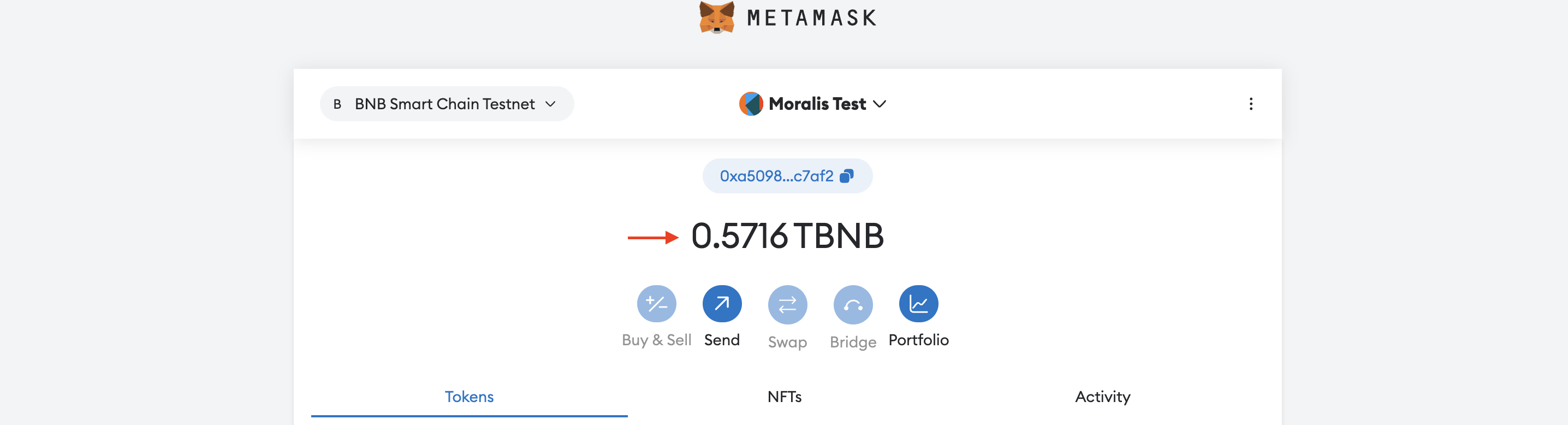Open the Portfolio chart icon

[x=918, y=304]
